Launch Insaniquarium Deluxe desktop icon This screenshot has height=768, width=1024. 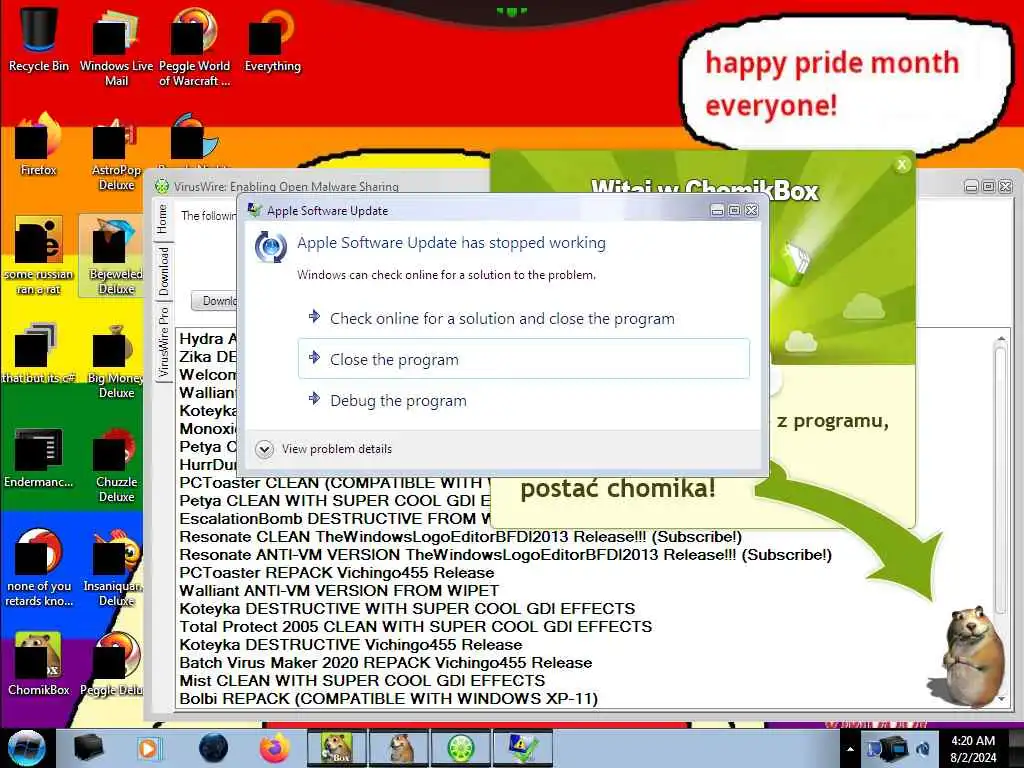[x=112, y=568]
